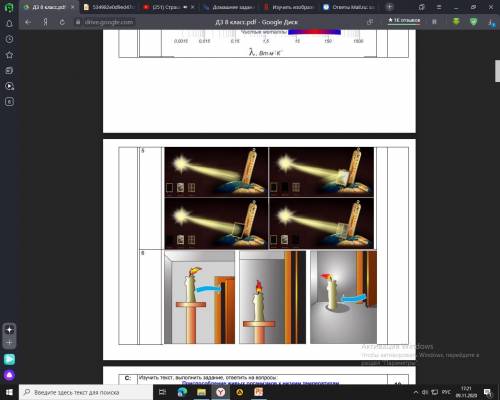Switch to the Ответы Mail.ru tab
Screen dimensions: 500x400
(x=349, y=7)
